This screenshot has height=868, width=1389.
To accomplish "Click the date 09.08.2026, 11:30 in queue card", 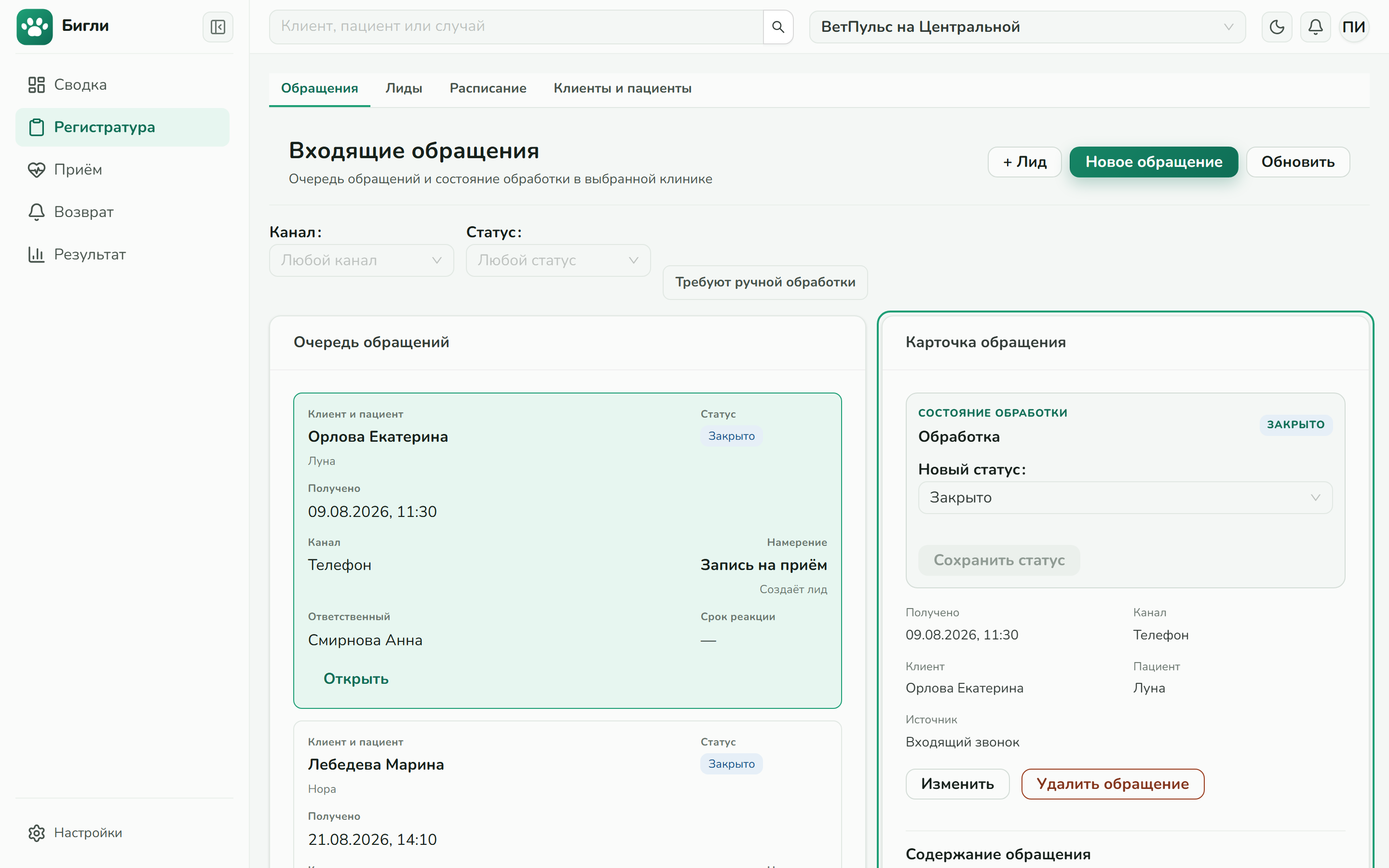I will [x=372, y=512].
